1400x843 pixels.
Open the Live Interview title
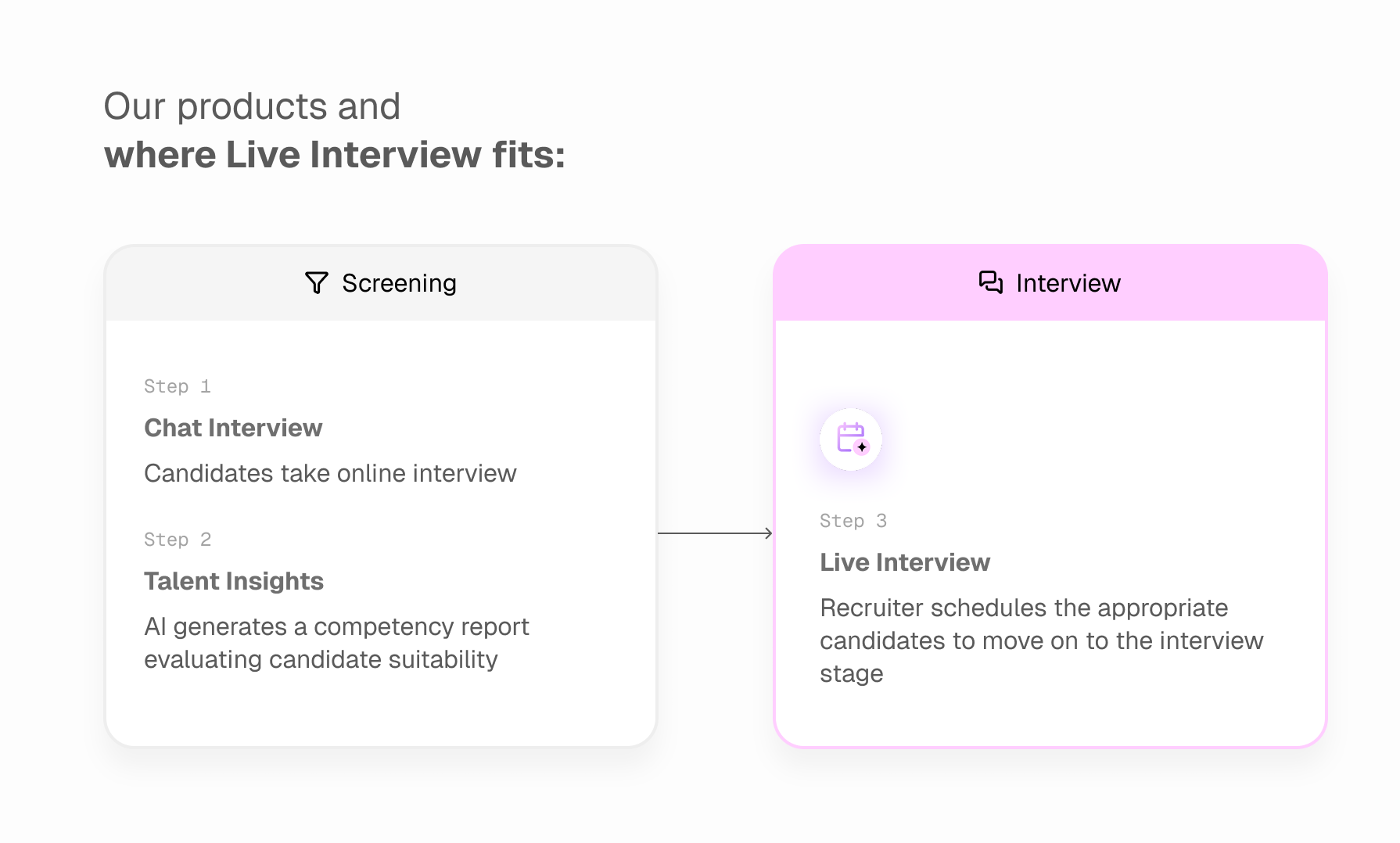905,562
